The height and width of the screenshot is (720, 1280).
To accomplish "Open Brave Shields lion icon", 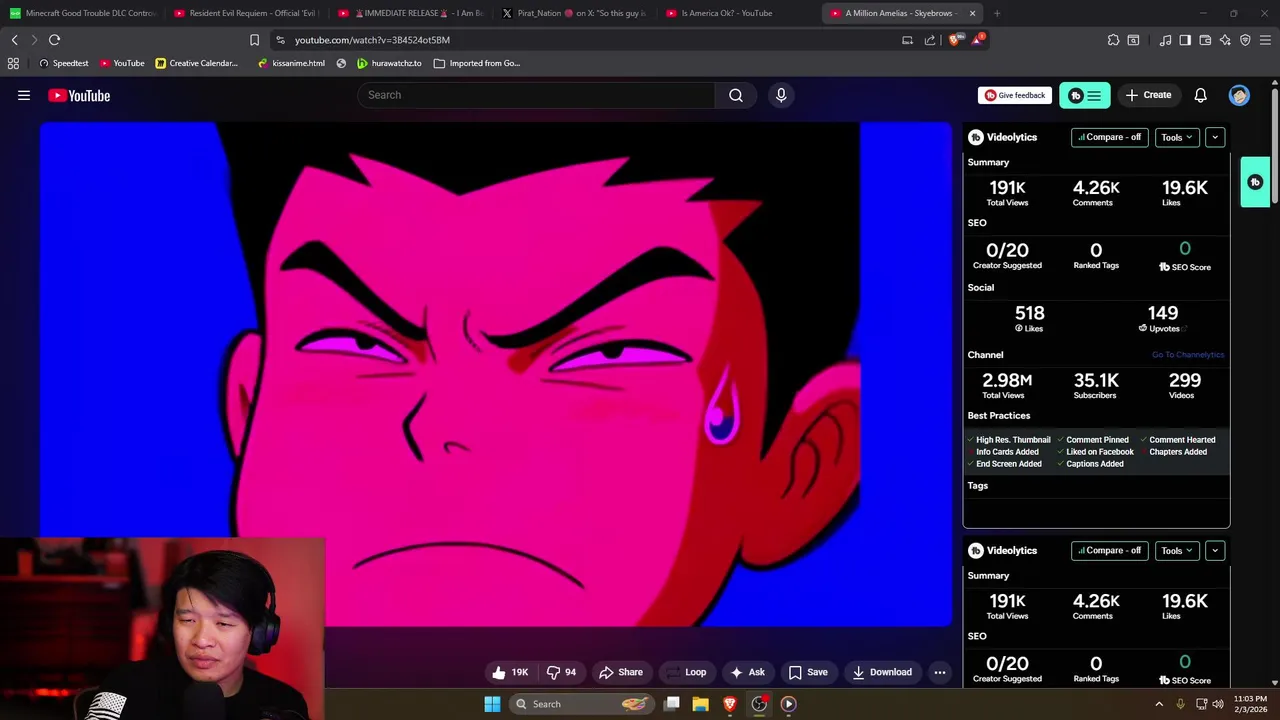I will click(x=954, y=40).
